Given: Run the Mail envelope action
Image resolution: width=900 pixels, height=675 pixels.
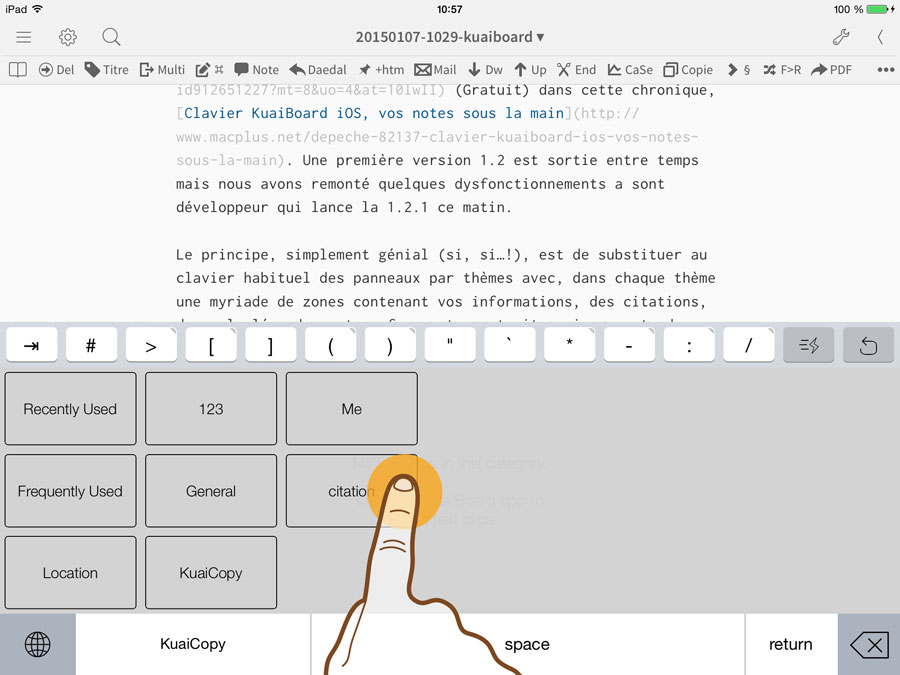Looking at the screenshot, I should (435, 70).
